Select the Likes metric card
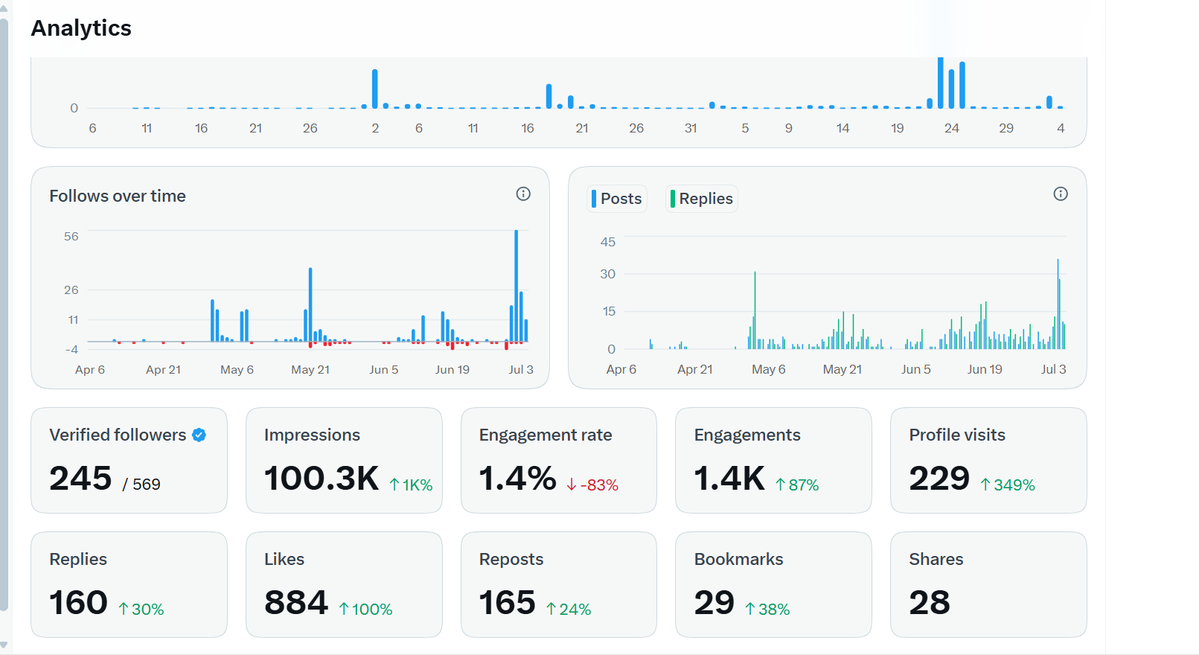This screenshot has height=655, width=1199. click(344, 585)
